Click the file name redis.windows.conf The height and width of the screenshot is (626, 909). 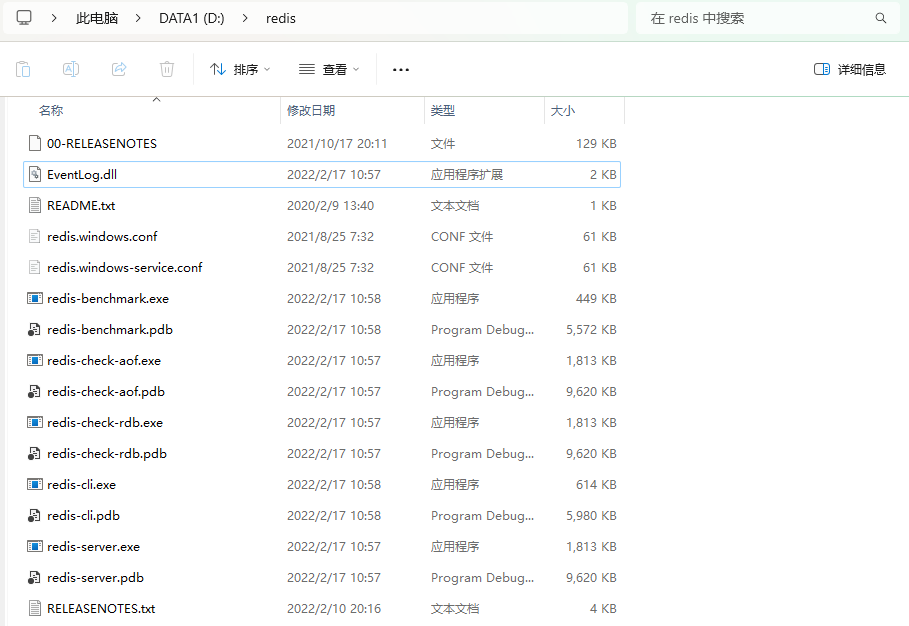click(102, 236)
